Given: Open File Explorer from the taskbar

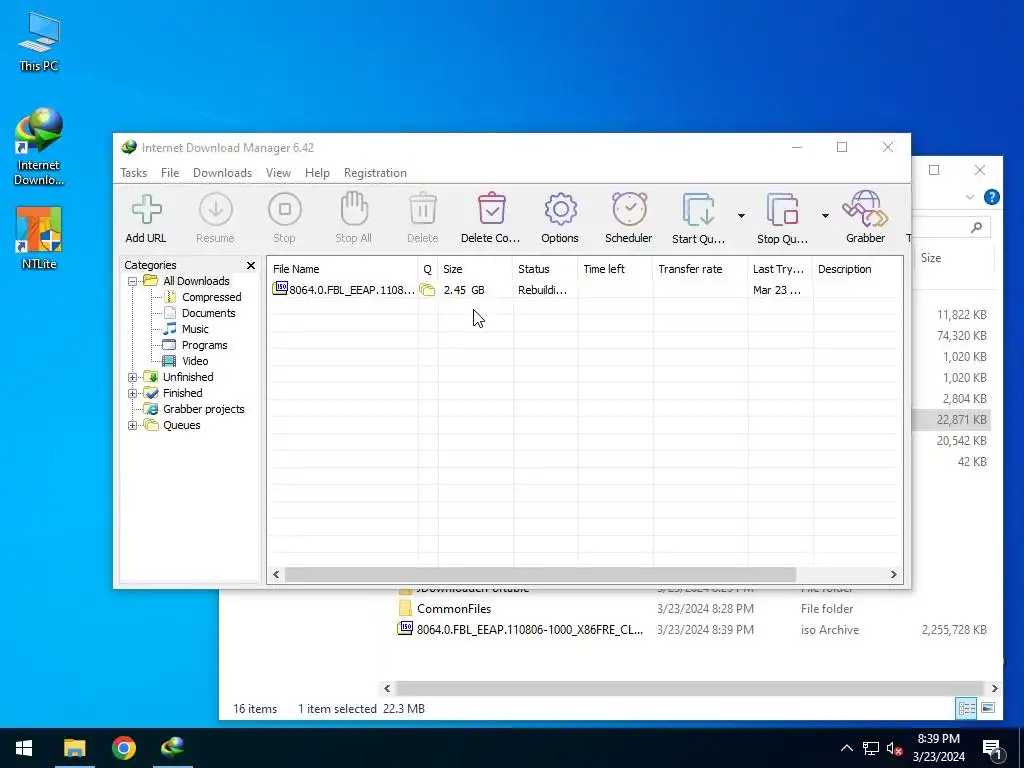Looking at the screenshot, I should point(74,748).
